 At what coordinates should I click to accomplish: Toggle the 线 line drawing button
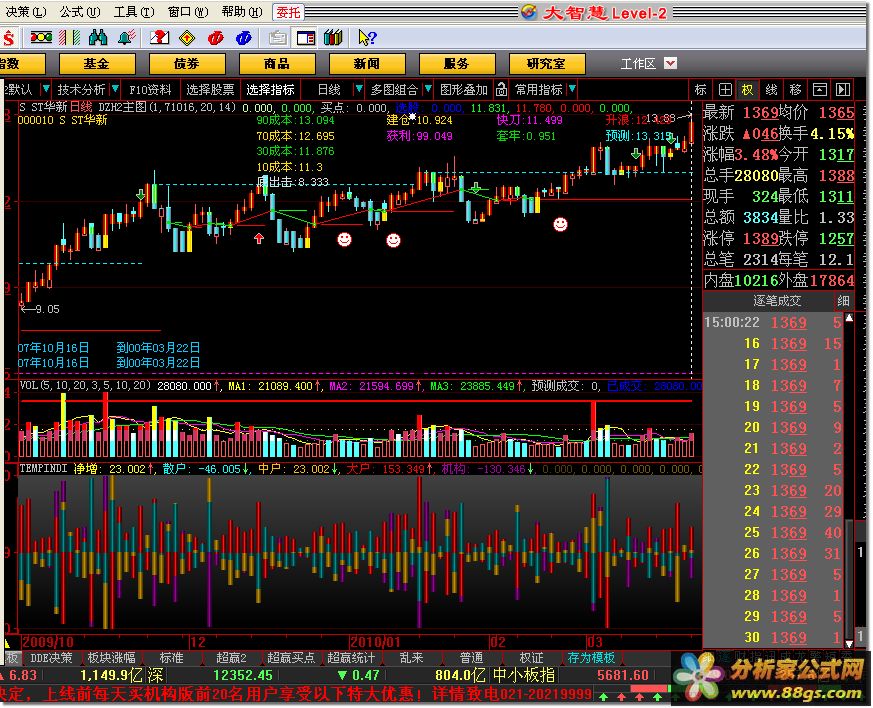pos(772,90)
